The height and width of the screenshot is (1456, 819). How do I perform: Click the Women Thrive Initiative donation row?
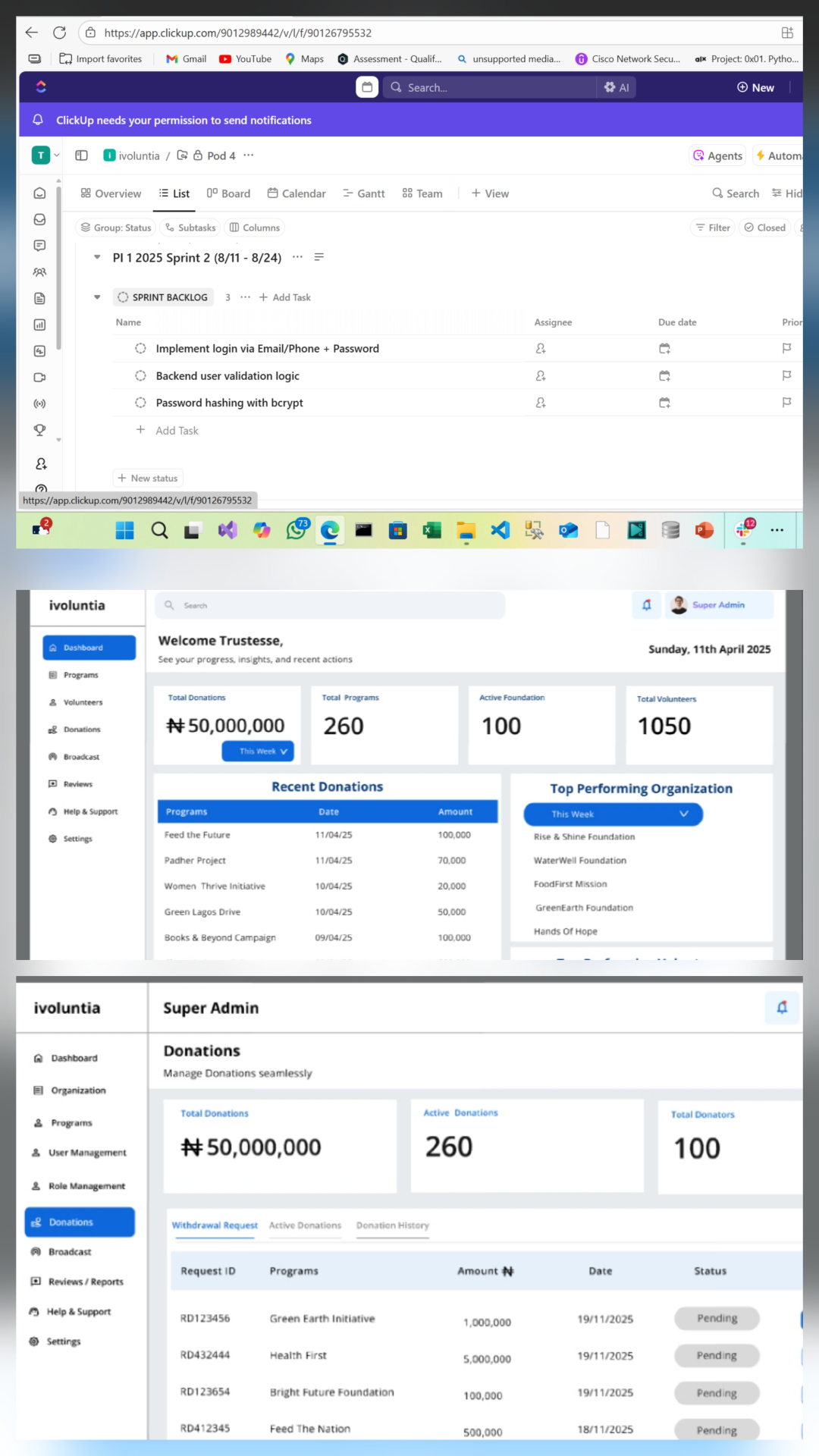[328, 886]
